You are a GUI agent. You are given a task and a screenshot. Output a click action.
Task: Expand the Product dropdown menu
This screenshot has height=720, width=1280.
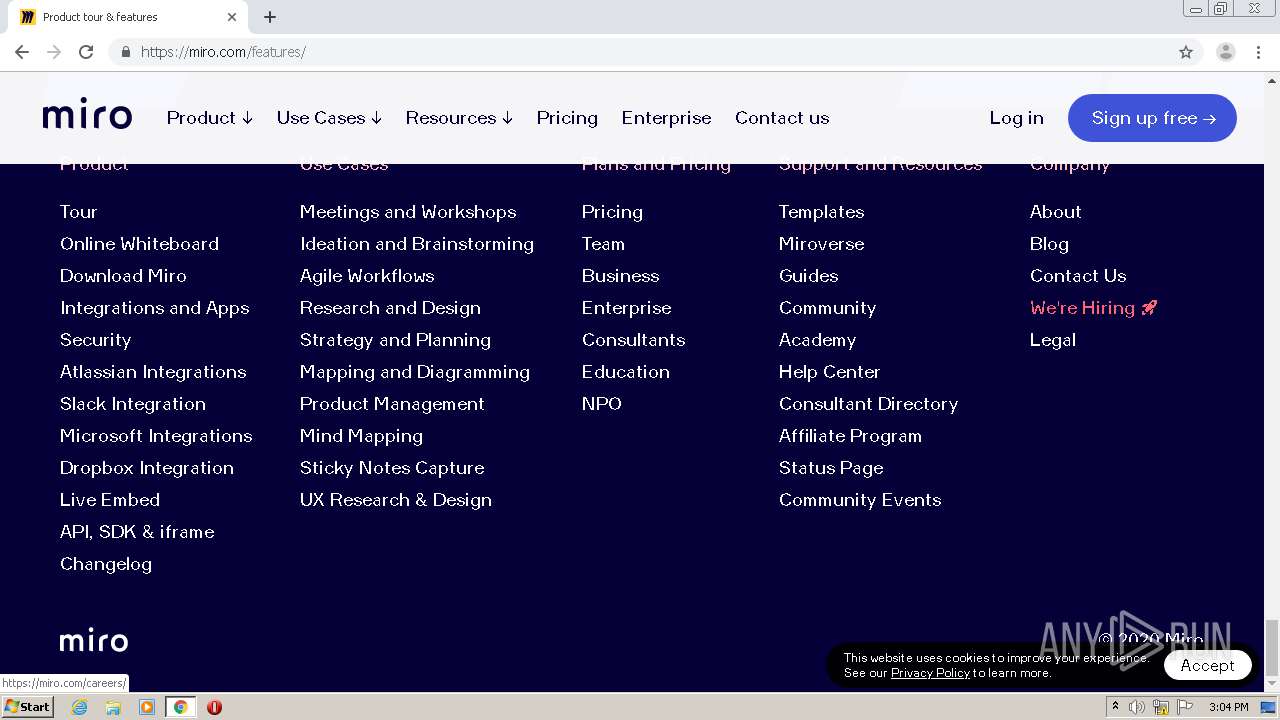(210, 118)
